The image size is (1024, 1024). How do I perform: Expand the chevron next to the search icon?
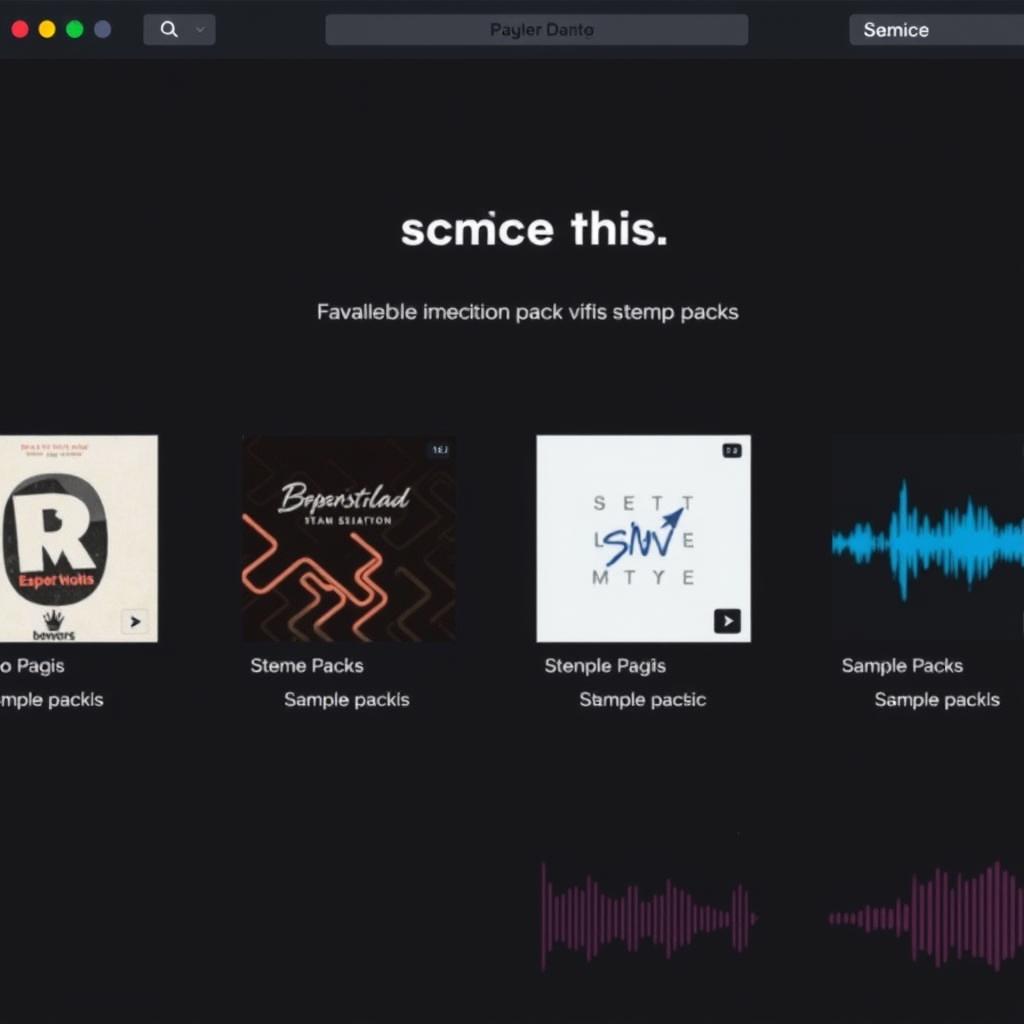(197, 29)
